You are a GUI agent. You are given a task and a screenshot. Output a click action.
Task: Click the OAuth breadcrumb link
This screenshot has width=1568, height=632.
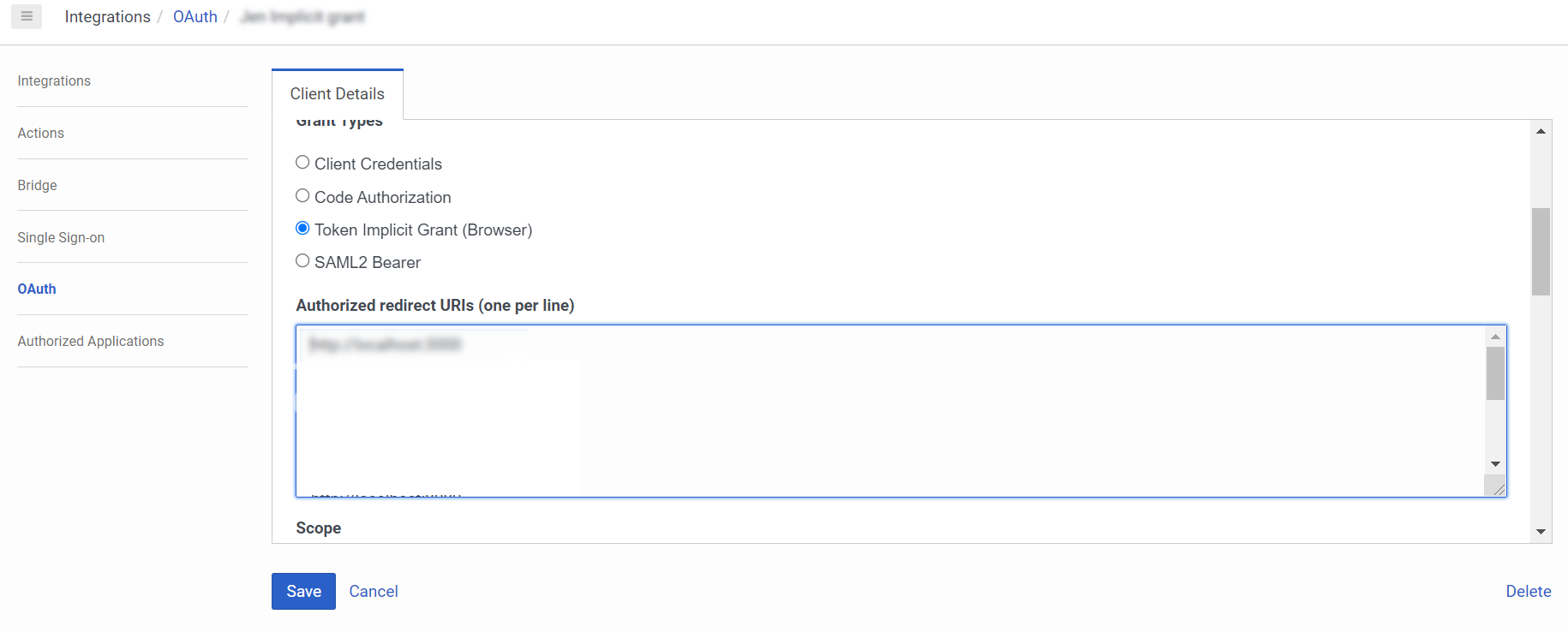coord(195,17)
